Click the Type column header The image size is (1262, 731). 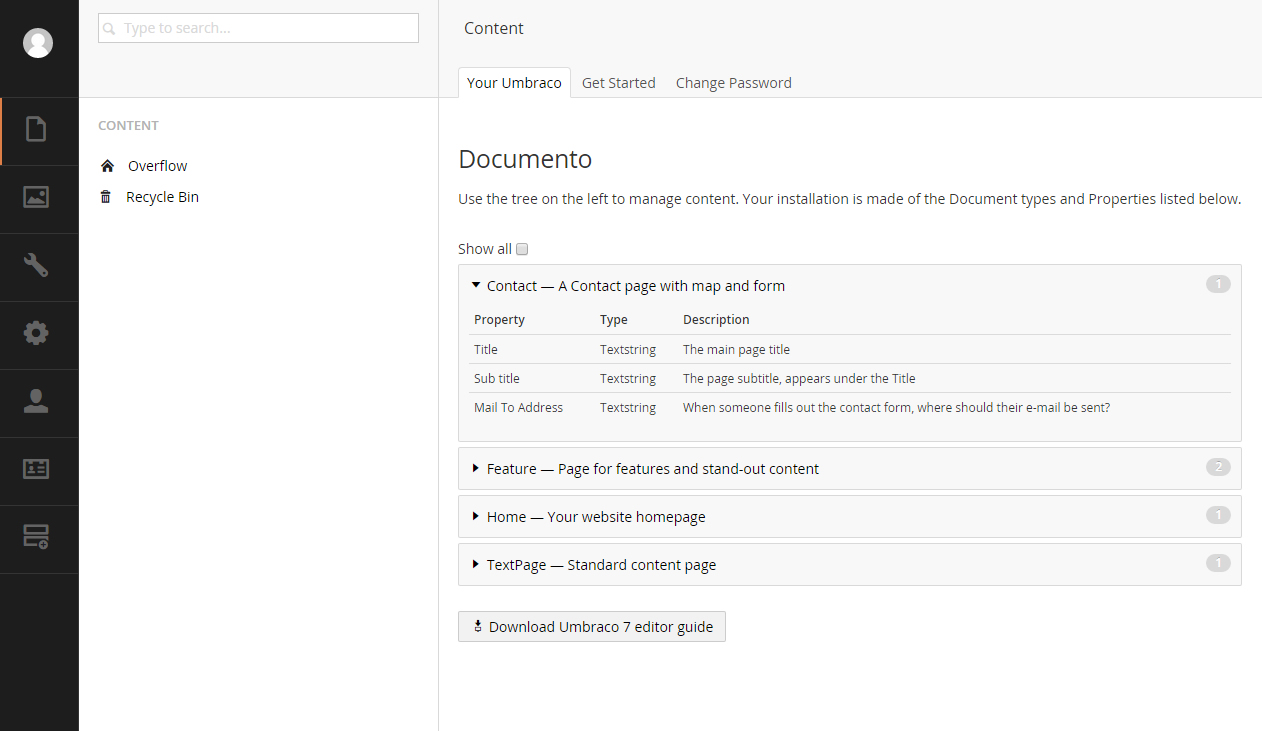[614, 320]
